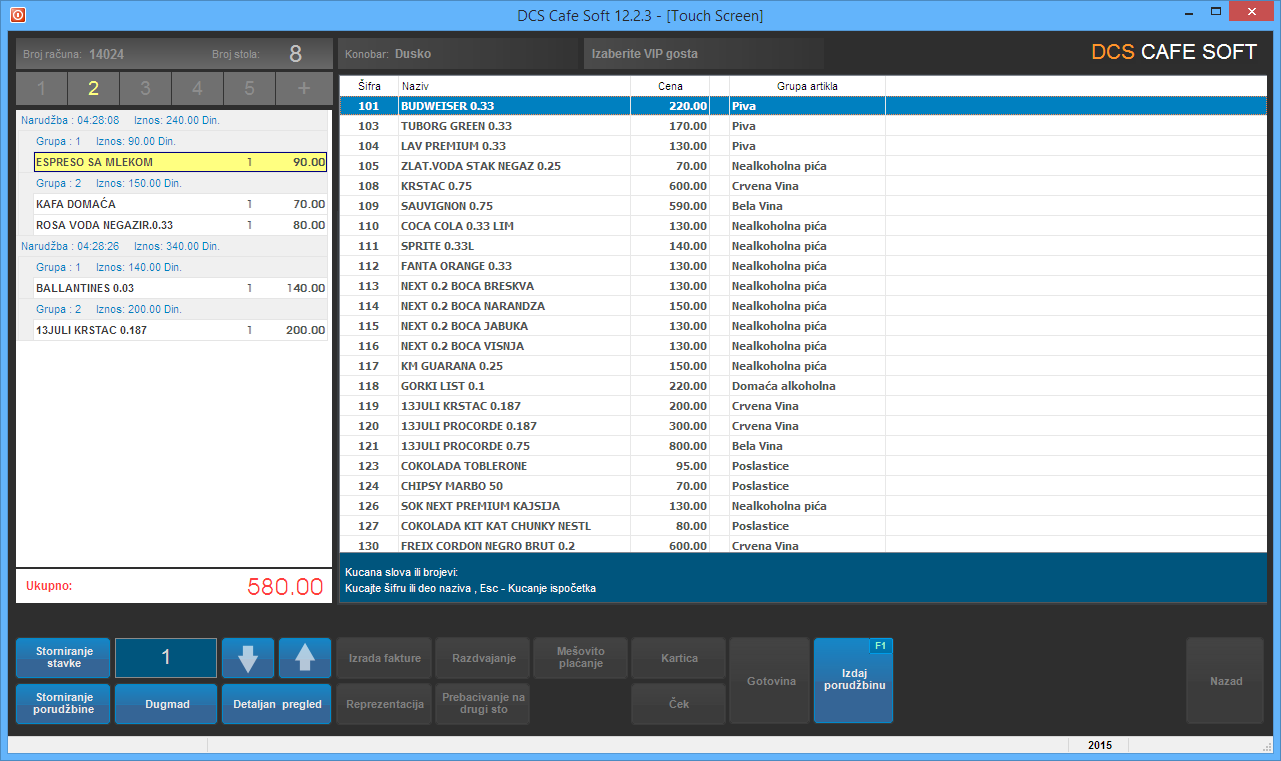
Task: Click the Grupa artikla column header
Action: (x=806, y=86)
